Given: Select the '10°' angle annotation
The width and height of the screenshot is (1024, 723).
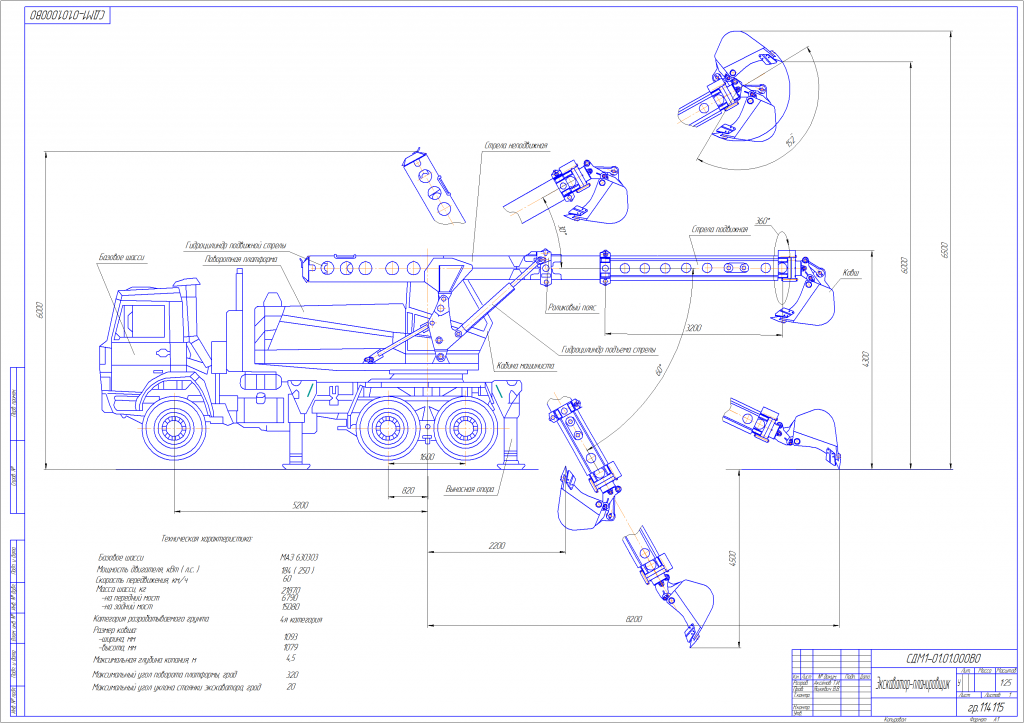Looking at the screenshot, I should click(563, 230).
